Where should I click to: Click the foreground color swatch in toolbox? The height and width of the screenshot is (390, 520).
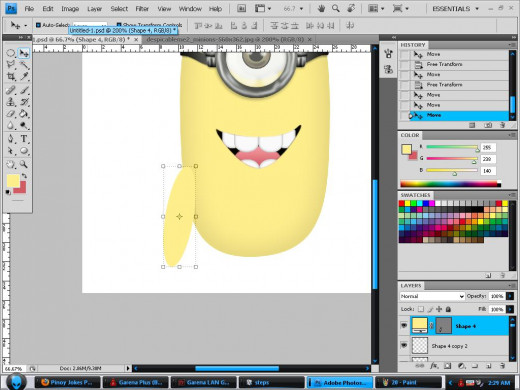coord(13,181)
